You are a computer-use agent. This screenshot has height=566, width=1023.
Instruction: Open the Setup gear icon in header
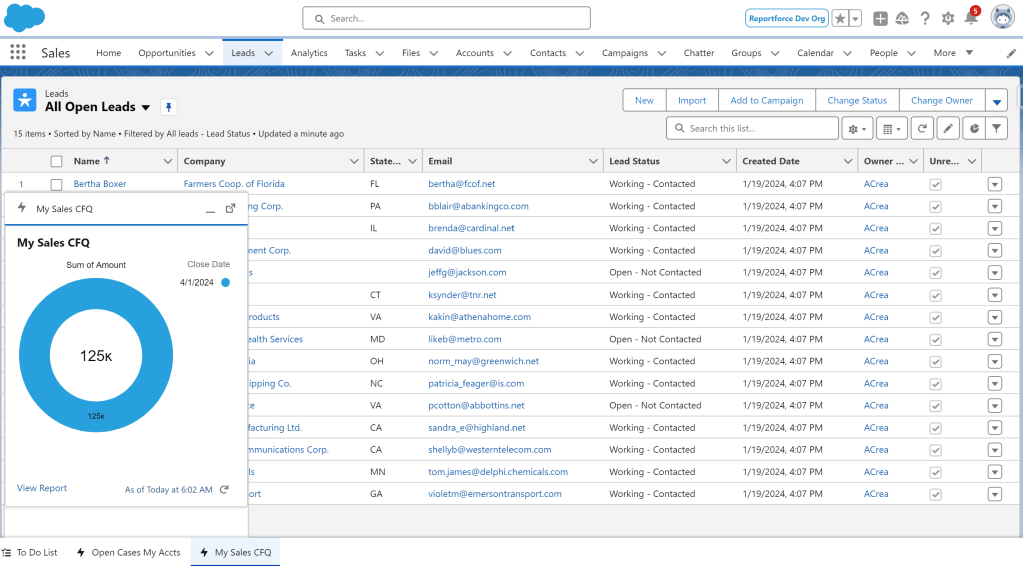click(948, 18)
